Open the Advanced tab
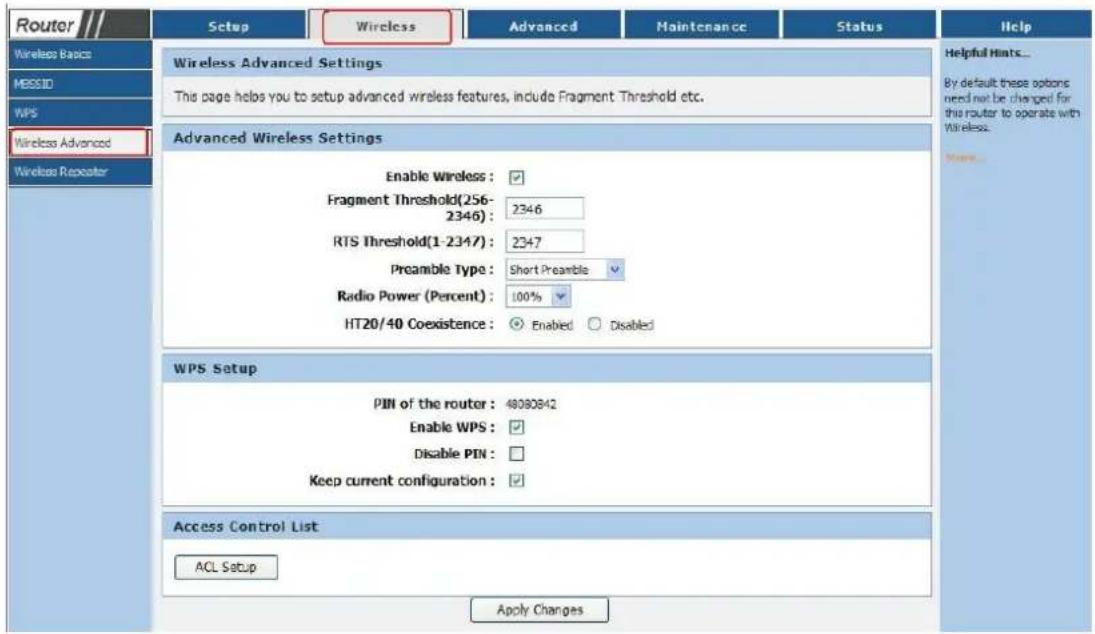 (543, 26)
